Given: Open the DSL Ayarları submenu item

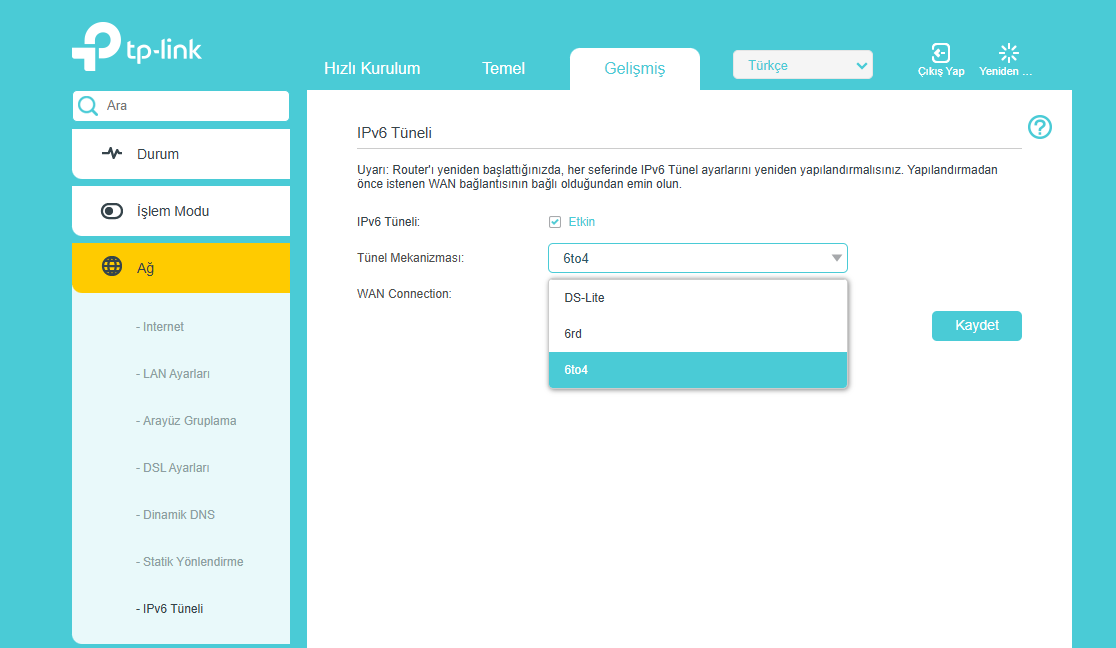Looking at the screenshot, I should click(x=172, y=468).
